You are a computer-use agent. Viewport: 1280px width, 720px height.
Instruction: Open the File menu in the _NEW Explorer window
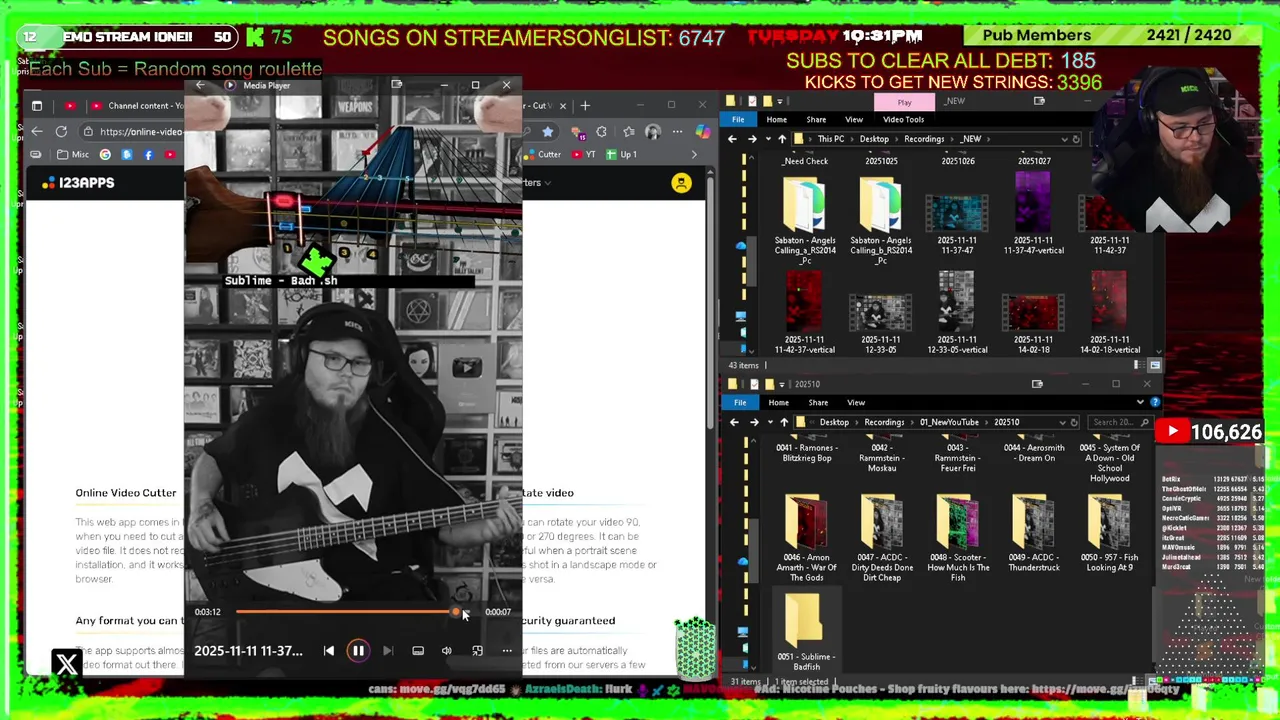(x=738, y=119)
